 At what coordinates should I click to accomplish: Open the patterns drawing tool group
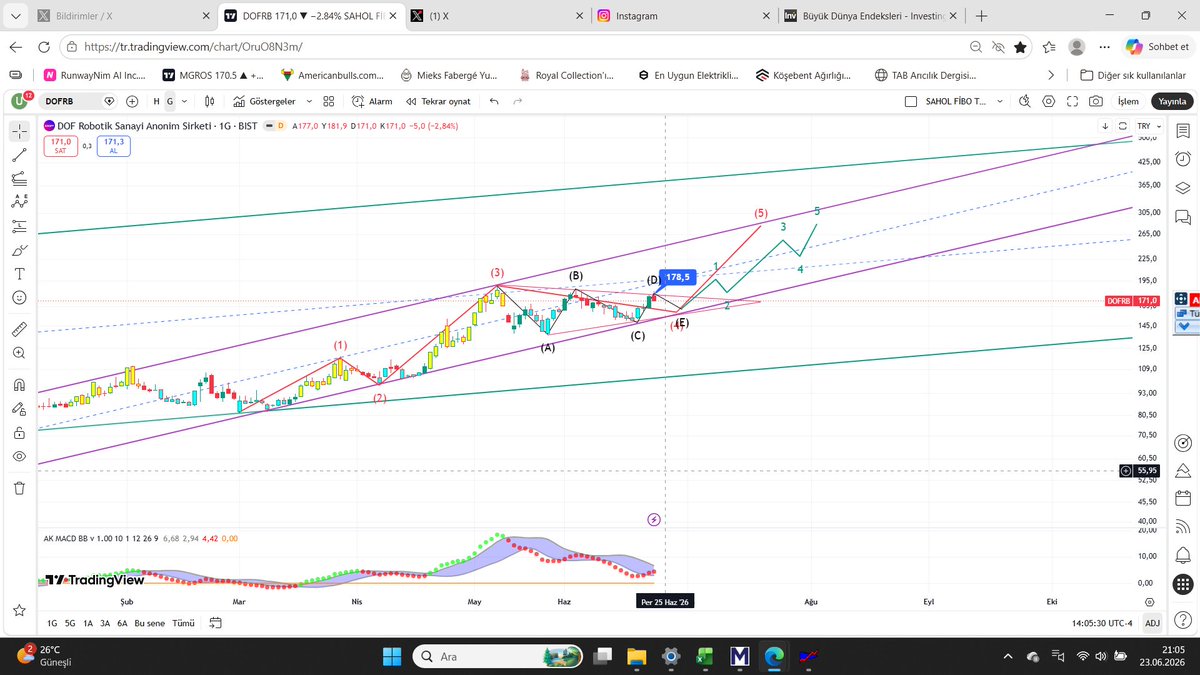[x=19, y=202]
